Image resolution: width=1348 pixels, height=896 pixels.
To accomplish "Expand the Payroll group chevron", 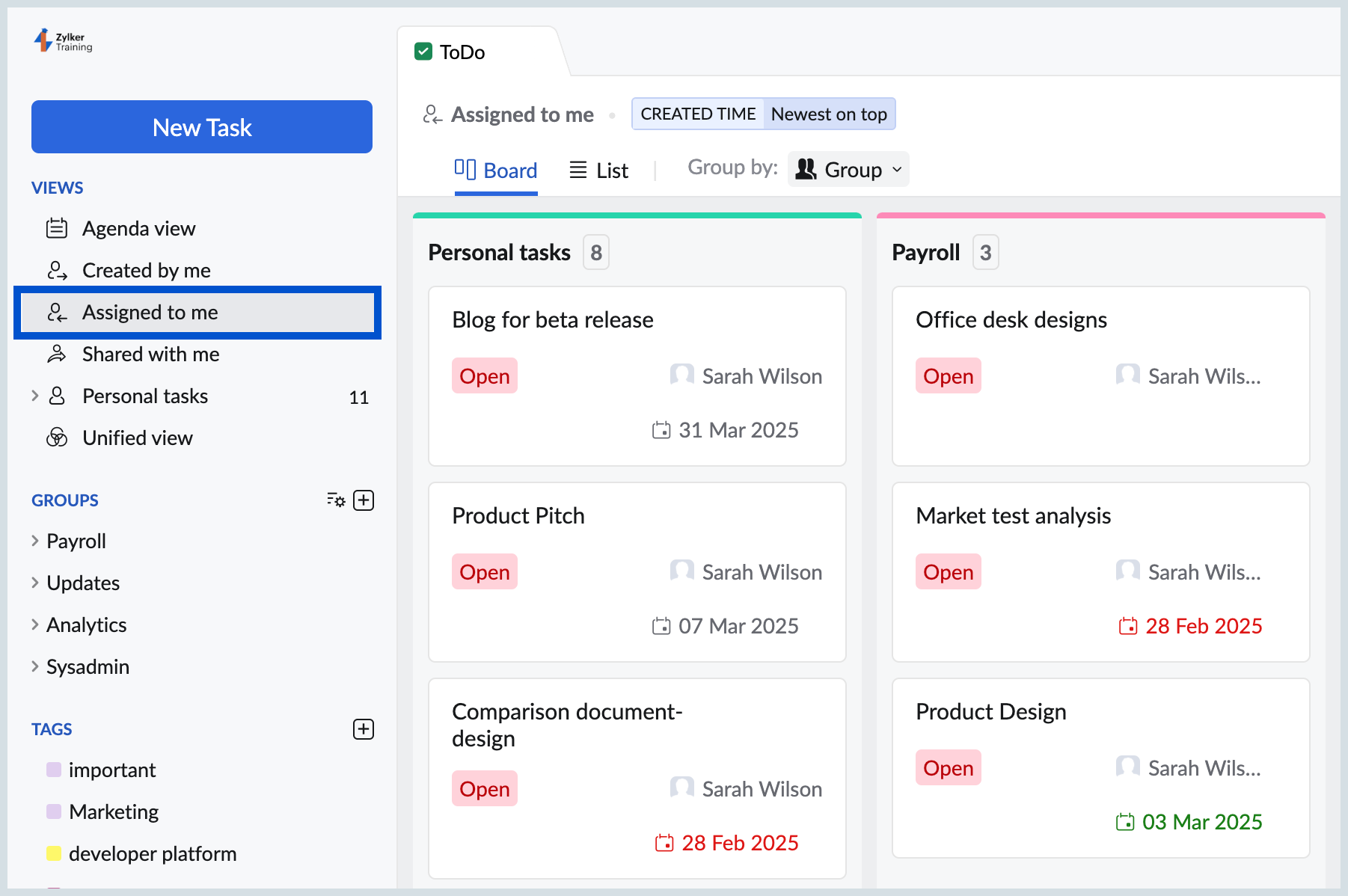I will (x=34, y=541).
